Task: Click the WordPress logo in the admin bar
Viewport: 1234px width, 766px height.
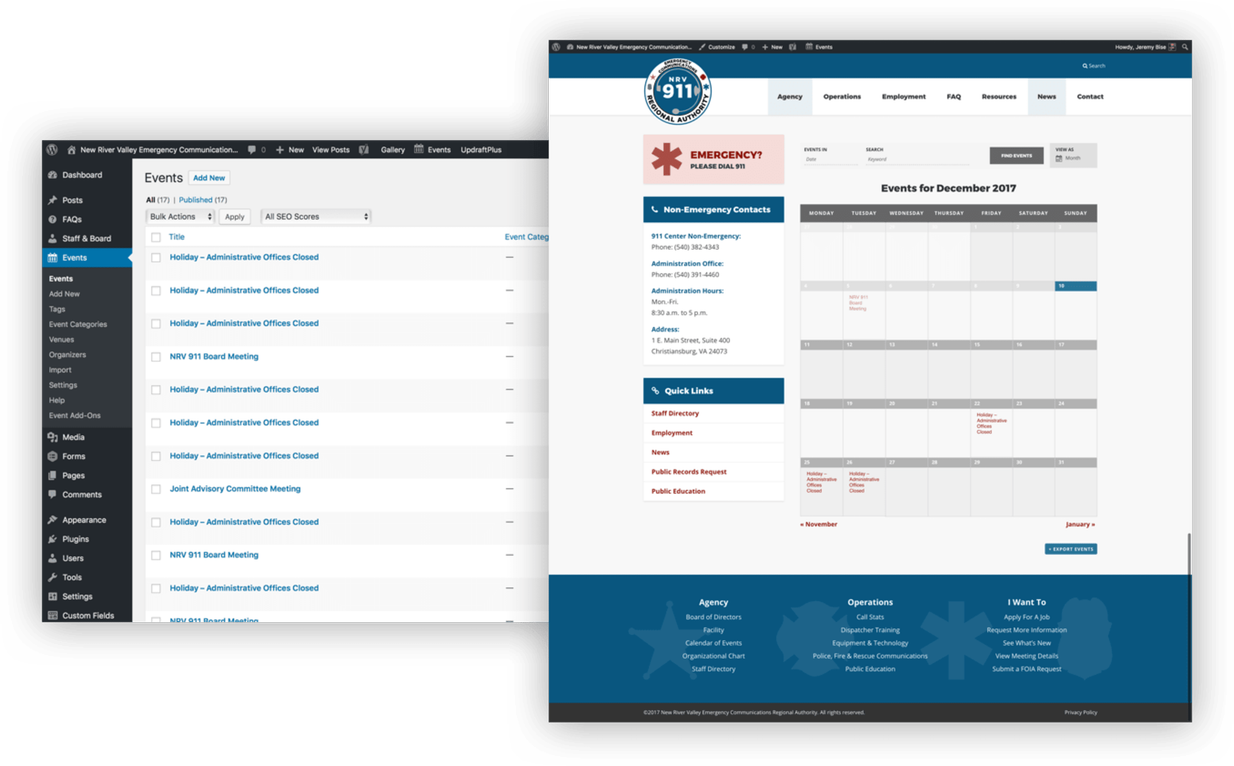Action: point(51,149)
